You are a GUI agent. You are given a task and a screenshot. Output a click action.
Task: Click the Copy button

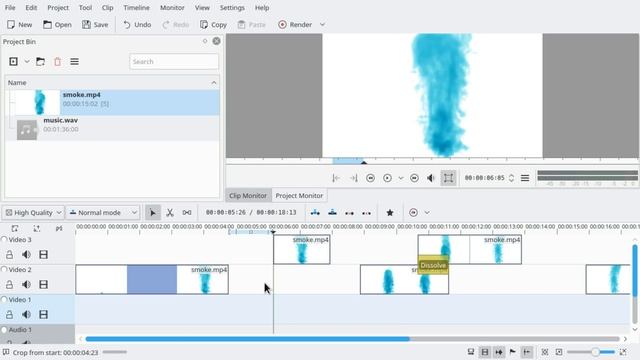coord(213,24)
